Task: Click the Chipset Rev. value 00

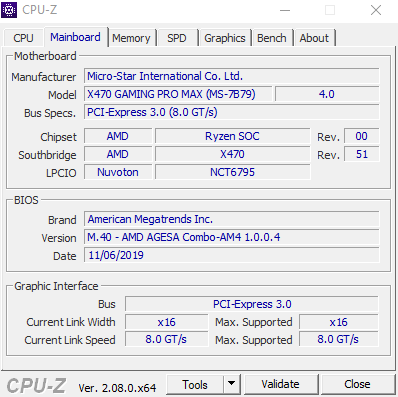Action: [x=361, y=136]
